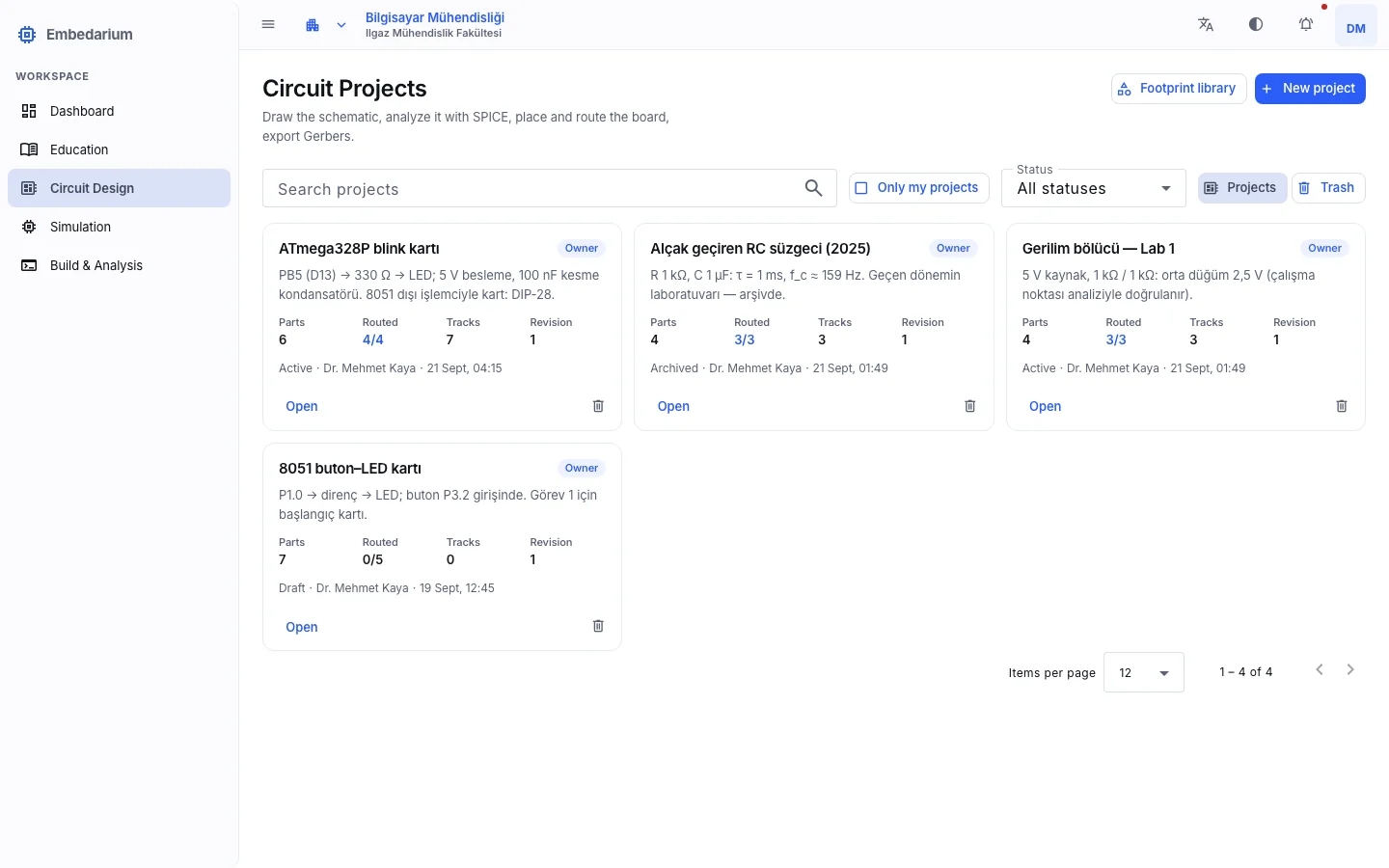Switch to the Trash view tab

[1328, 188]
